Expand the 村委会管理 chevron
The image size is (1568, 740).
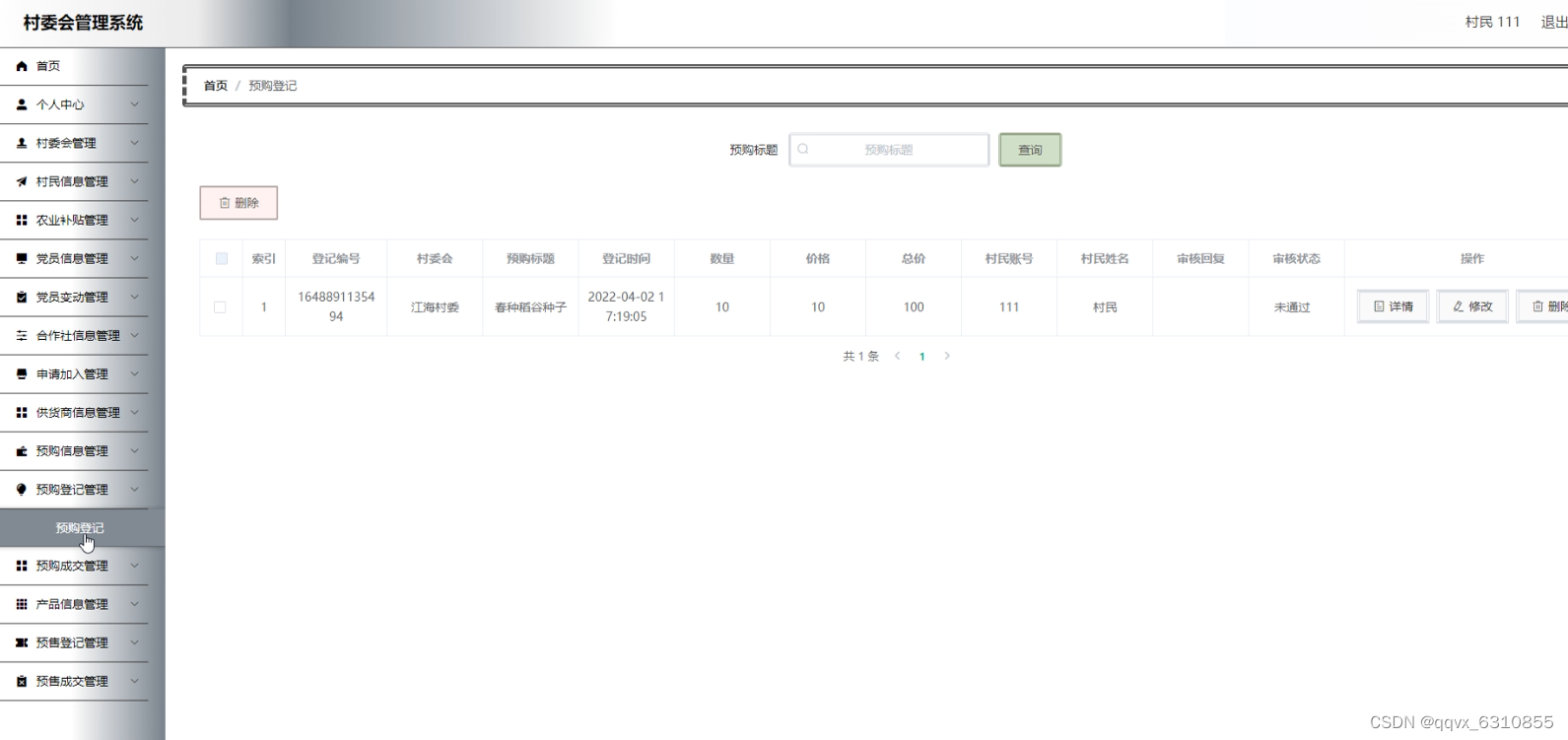point(135,143)
